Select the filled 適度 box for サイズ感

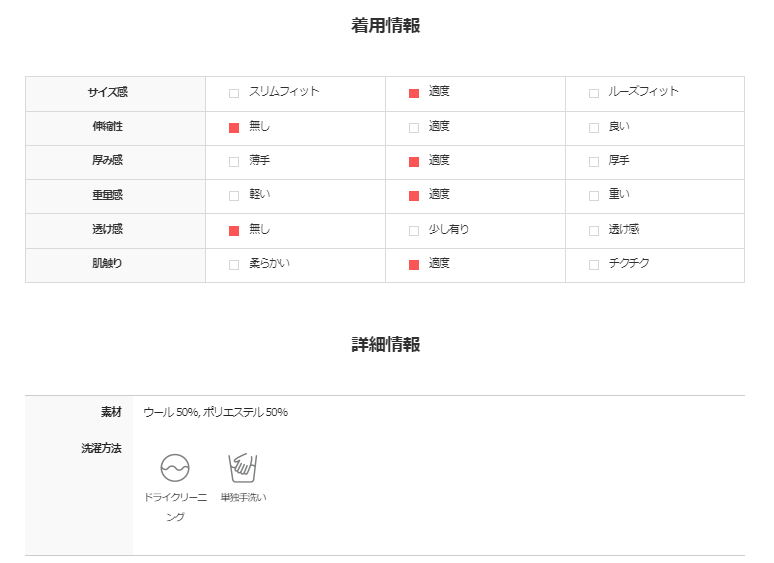coord(414,93)
